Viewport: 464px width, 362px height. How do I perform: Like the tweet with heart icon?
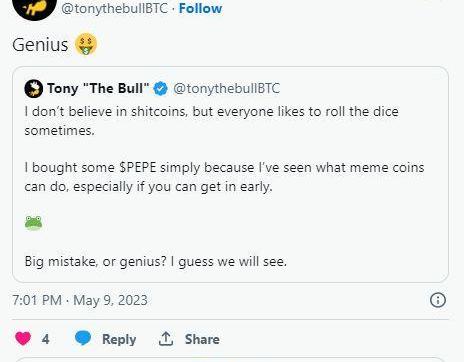[23, 339]
